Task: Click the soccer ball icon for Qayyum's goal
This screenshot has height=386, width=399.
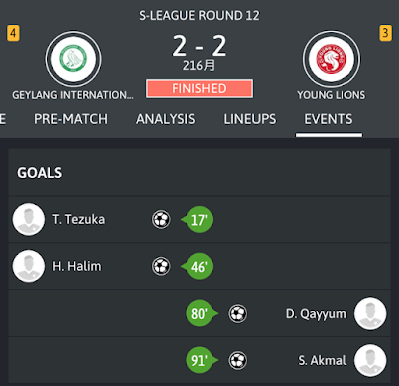Action: coord(238,314)
